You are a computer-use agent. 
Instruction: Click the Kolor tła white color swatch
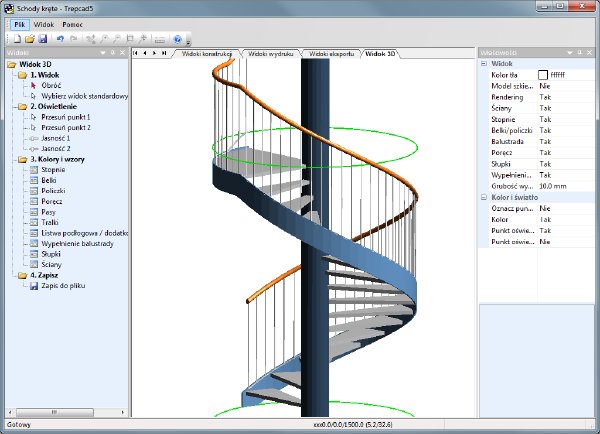point(543,75)
